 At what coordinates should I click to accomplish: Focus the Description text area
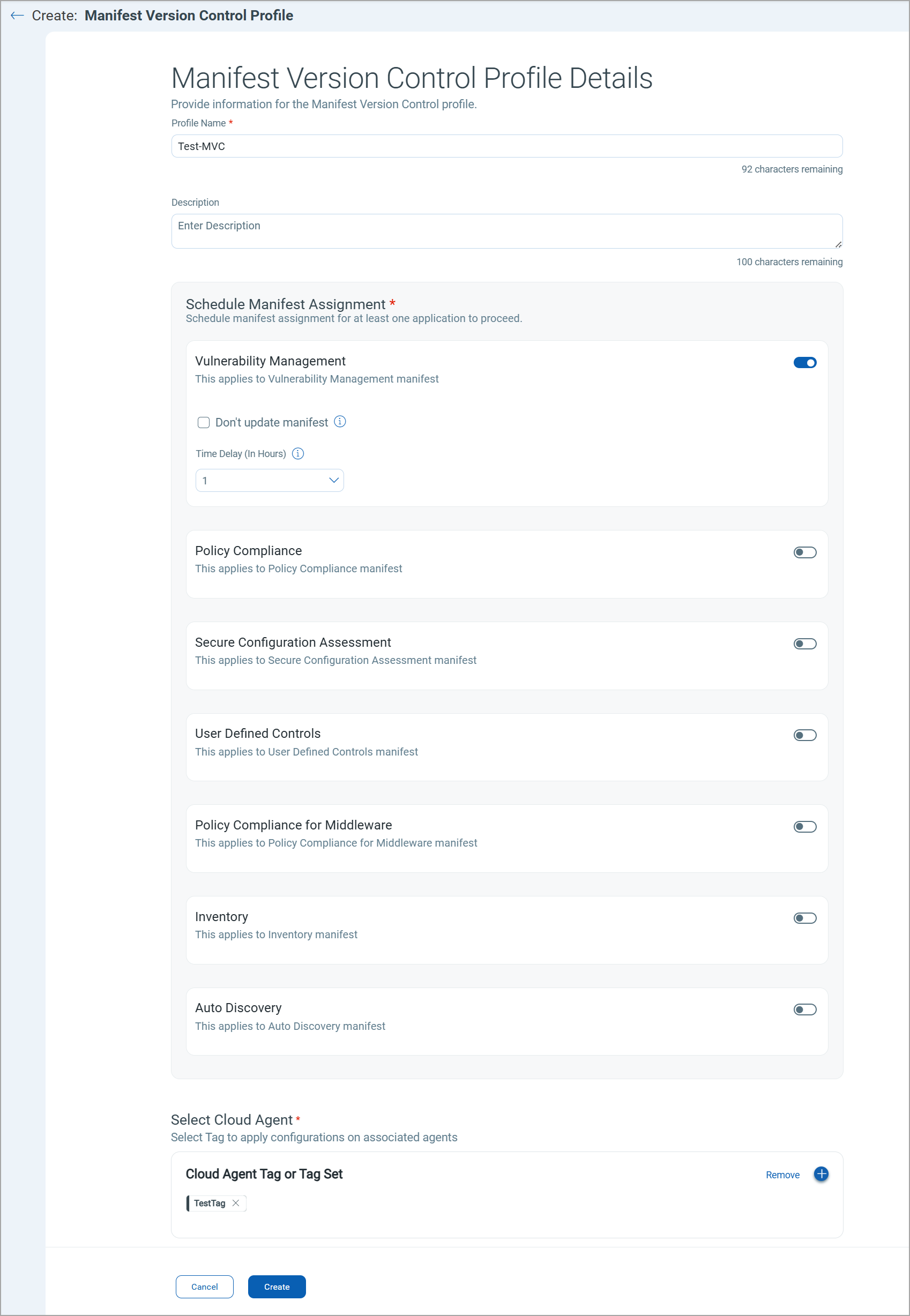click(506, 231)
